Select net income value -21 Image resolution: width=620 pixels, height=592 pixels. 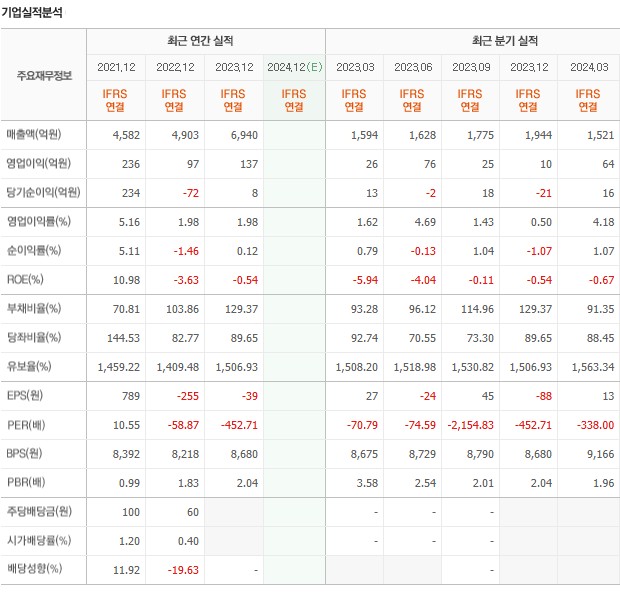coord(543,193)
